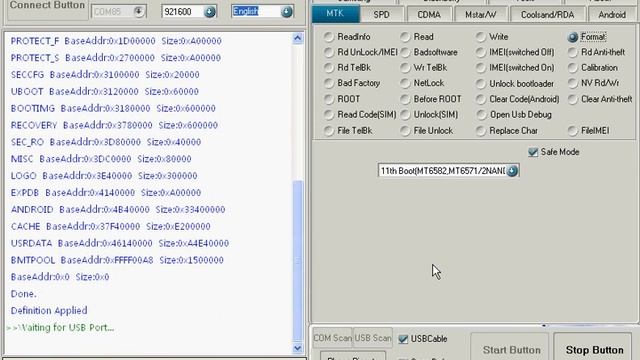The width and height of the screenshot is (640, 360).
Task: Switch to the SPD tab
Action: tap(381, 14)
